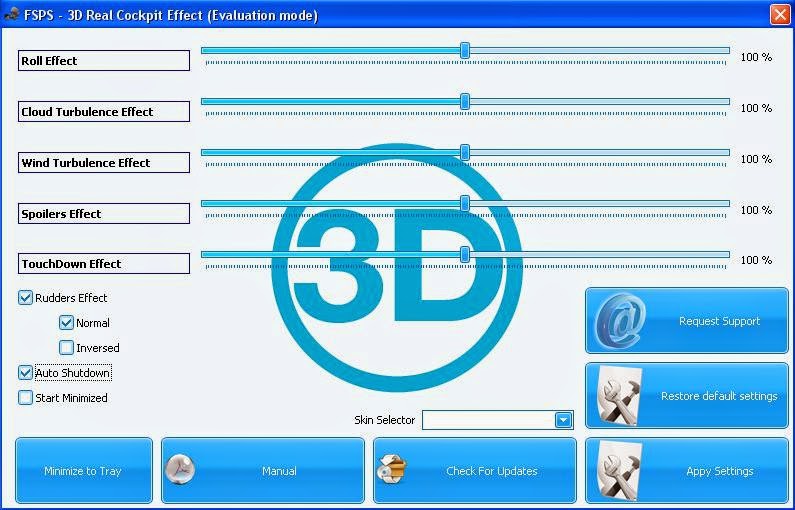Image resolution: width=795 pixels, height=510 pixels.
Task: Check the Start Minimized option
Action: tap(25, 398)
